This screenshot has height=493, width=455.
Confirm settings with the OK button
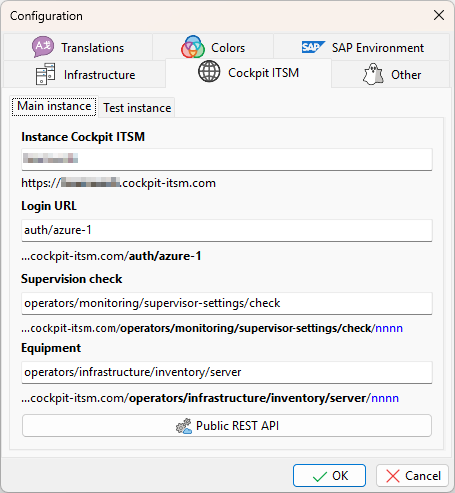pyautogui.click(x=329, y=476)
